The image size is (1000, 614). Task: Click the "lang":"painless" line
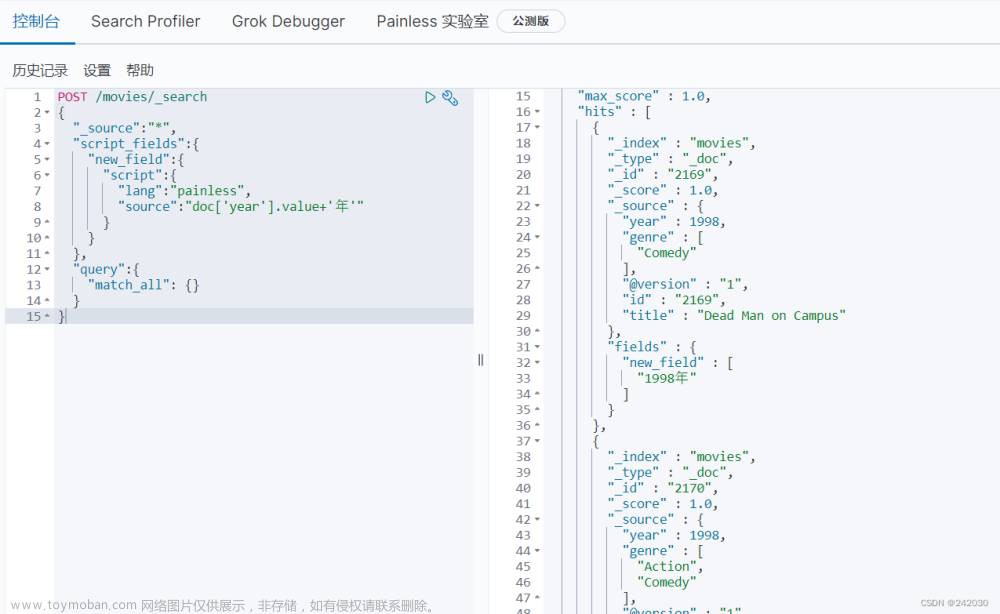[184, 191]
